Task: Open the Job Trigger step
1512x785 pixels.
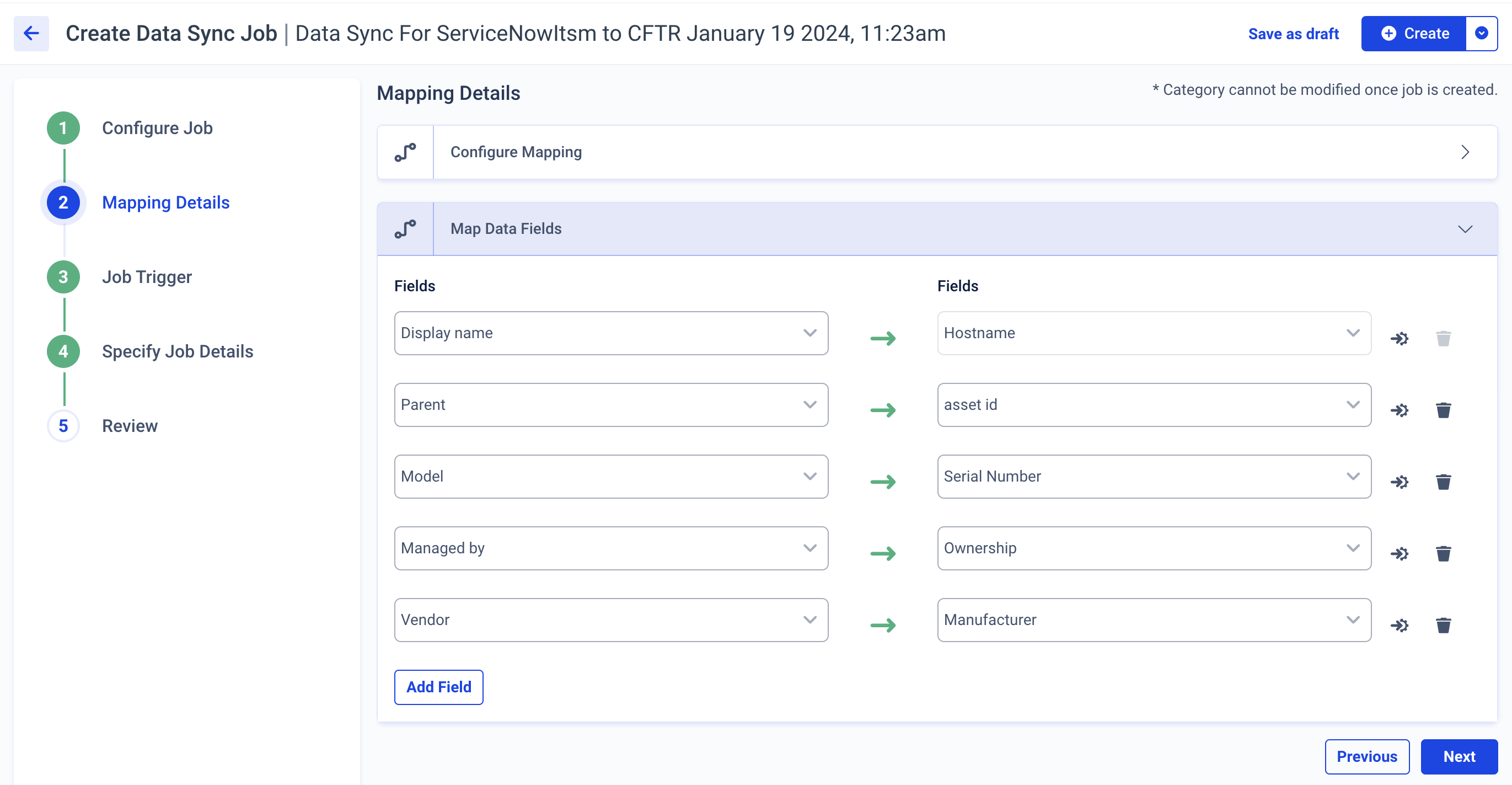Action: tap(147, 276)
